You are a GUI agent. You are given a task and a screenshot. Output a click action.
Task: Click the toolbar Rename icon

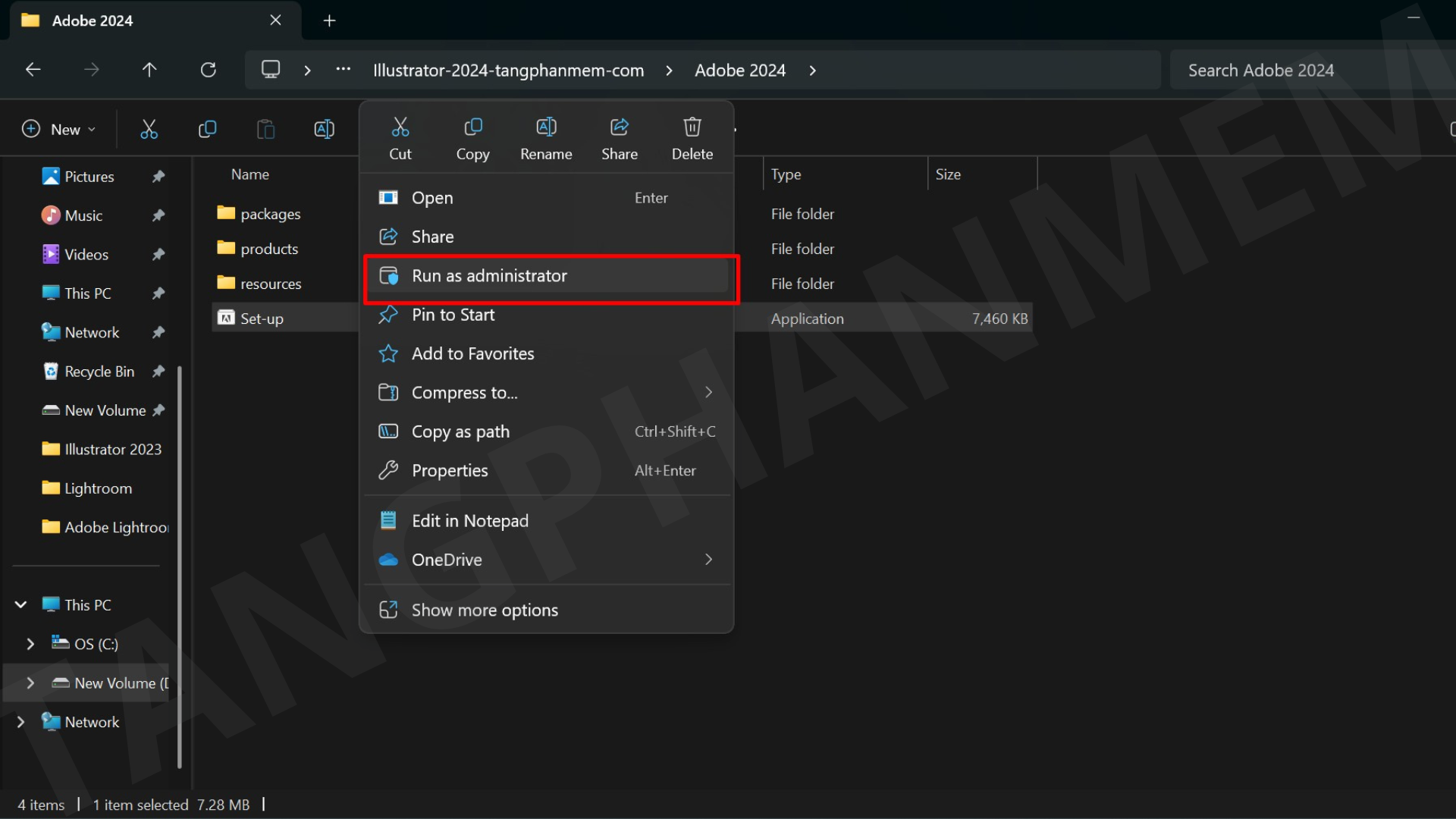[x=325, y=129]
